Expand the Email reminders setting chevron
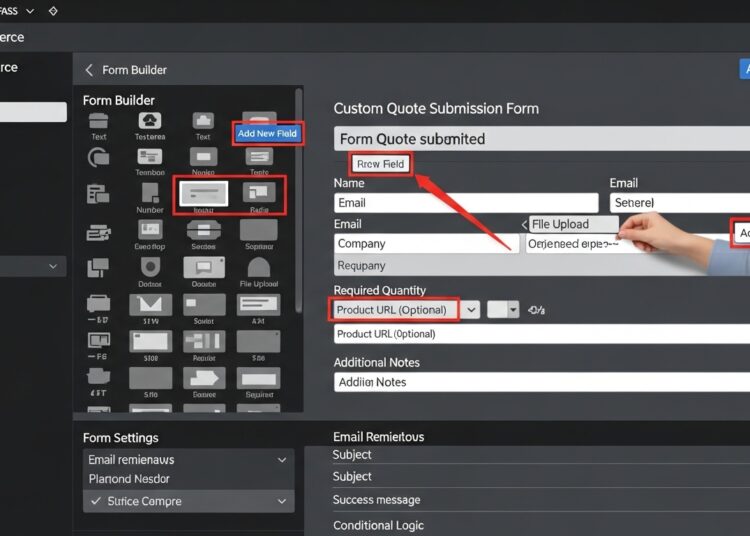The image size is (750, 536). [x=282, y=460]
